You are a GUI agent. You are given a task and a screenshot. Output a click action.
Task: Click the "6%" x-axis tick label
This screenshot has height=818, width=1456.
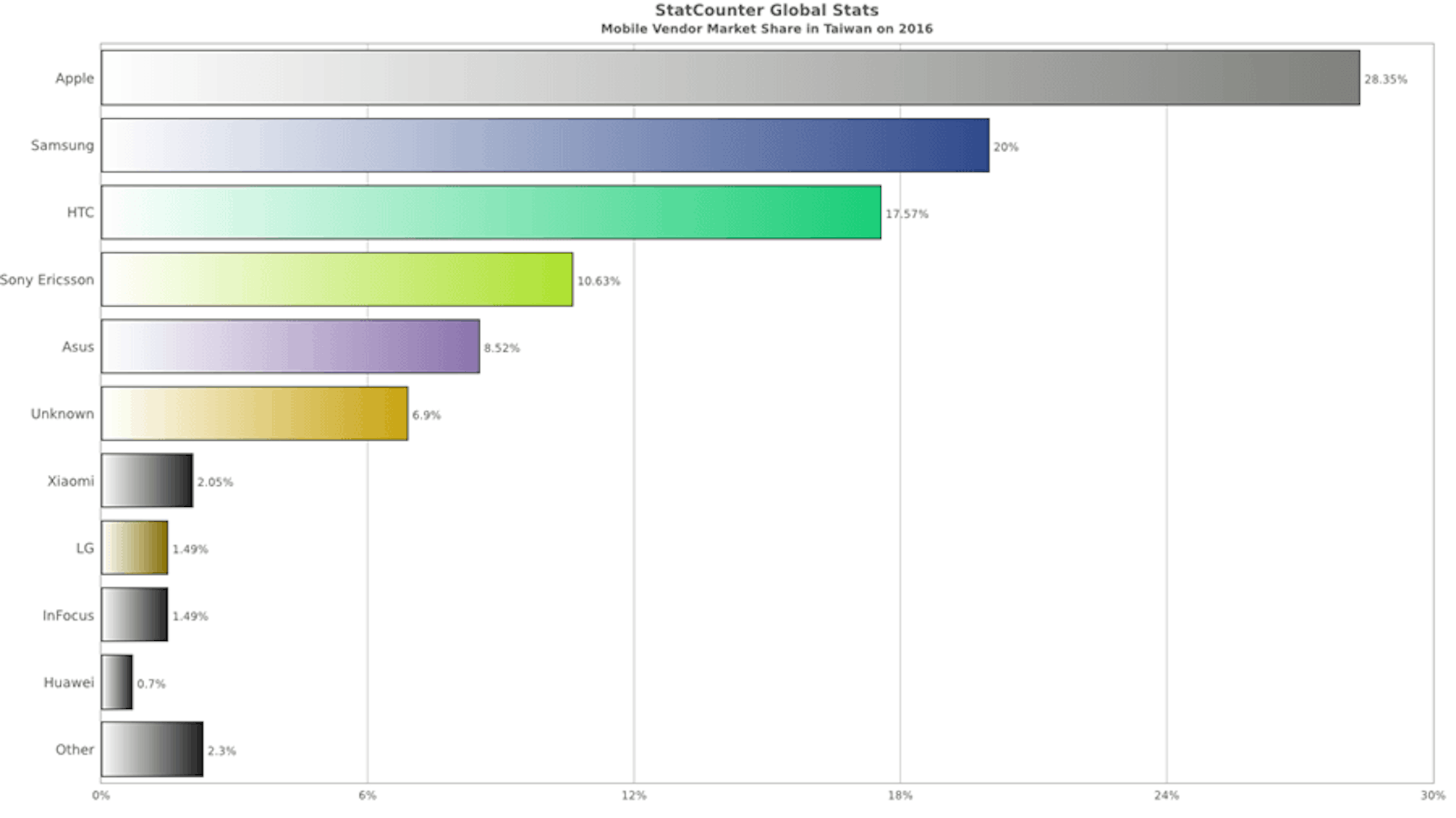click(367, 796)
